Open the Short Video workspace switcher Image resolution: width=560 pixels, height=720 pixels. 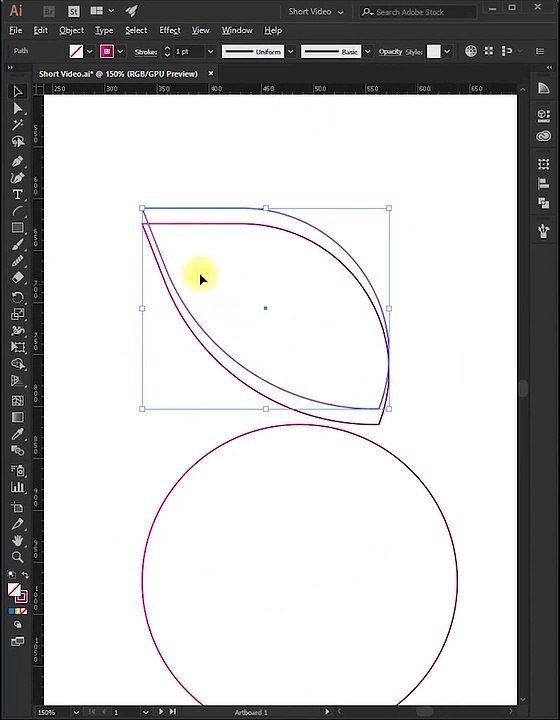[316, 11]
